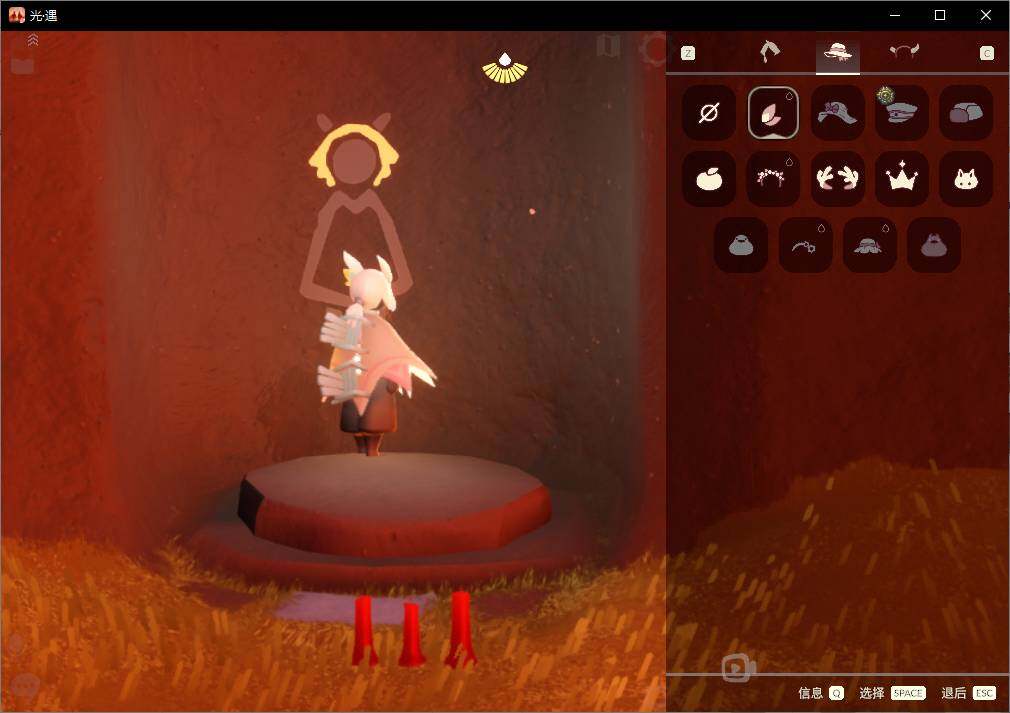Click the C next-category key button

tap(987, 53)
